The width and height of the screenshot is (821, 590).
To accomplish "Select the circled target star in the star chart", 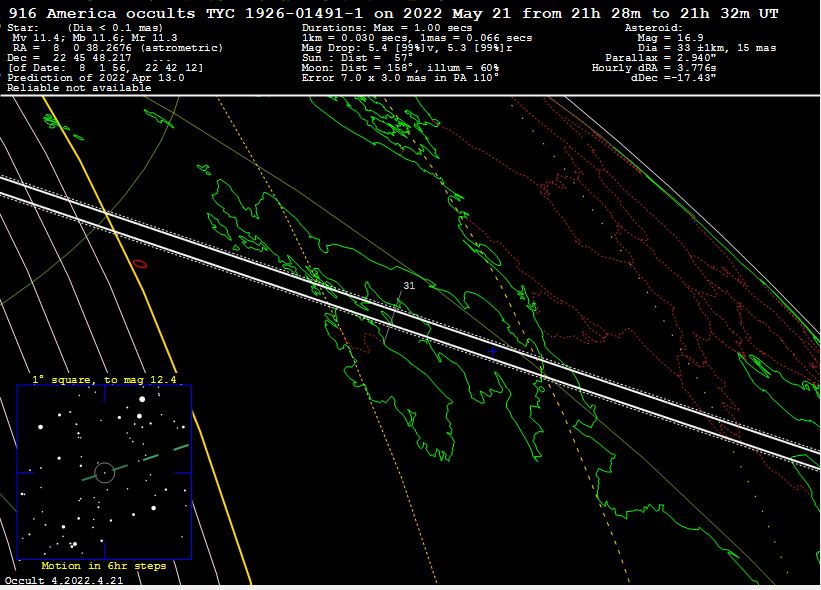I will pos(104,471).
